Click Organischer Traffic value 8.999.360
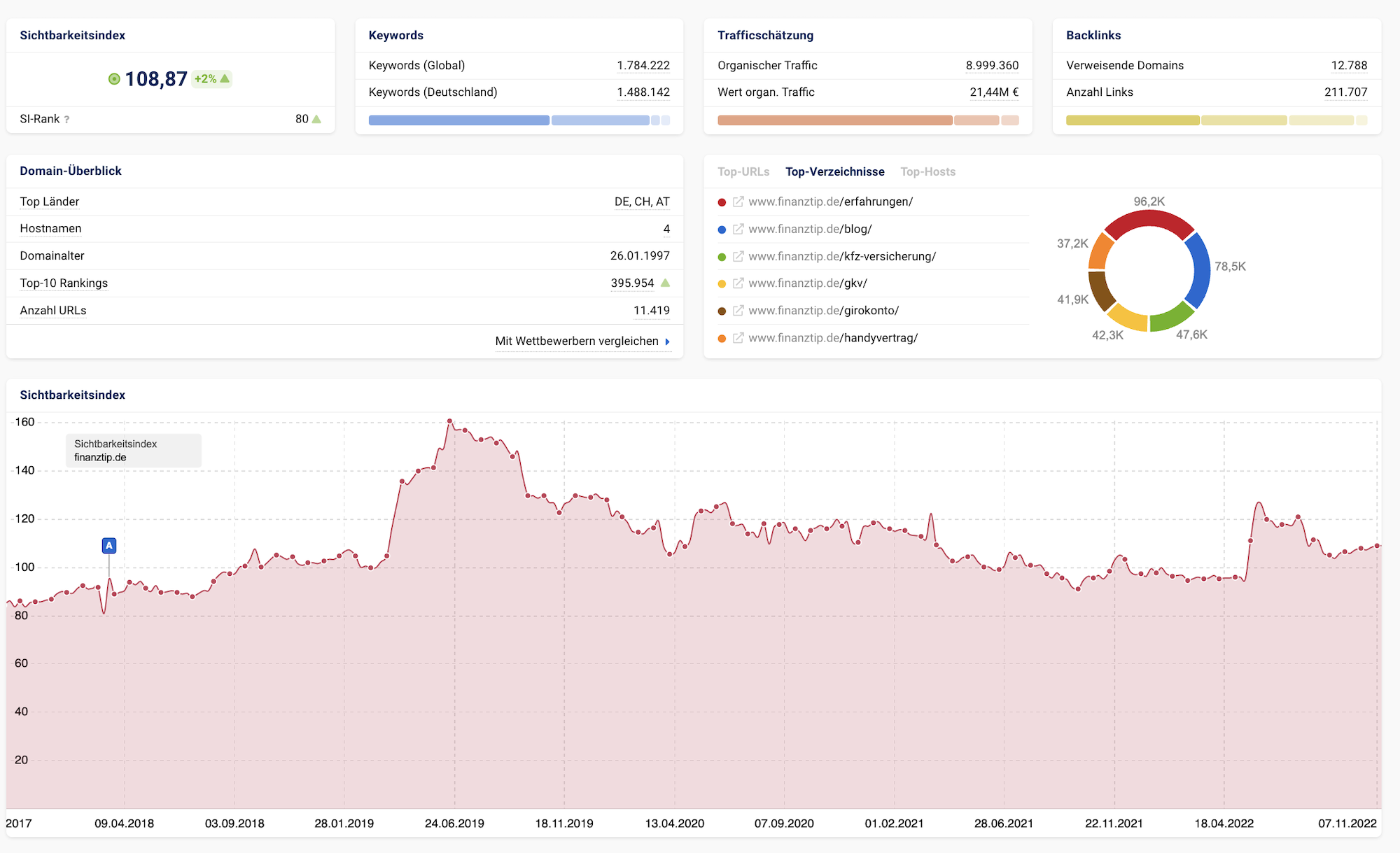This screenshot has height=853, width=1400. 992,65
